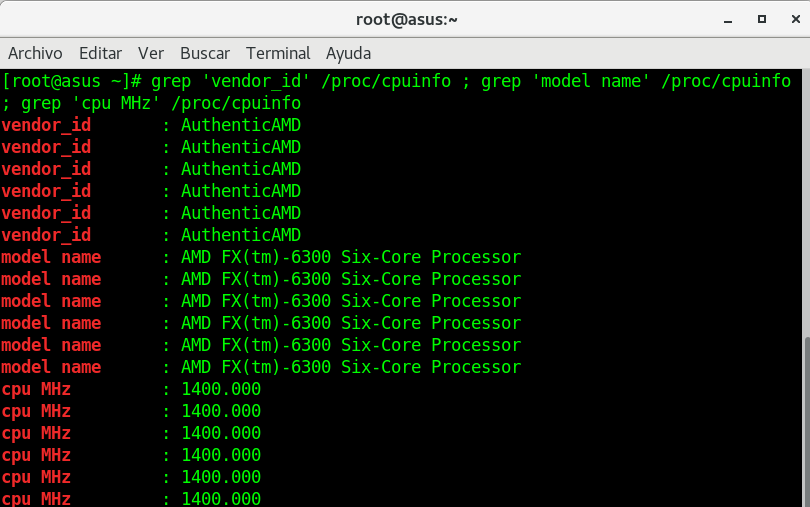
Task: Open the Archivo menu
Action: 35,53
